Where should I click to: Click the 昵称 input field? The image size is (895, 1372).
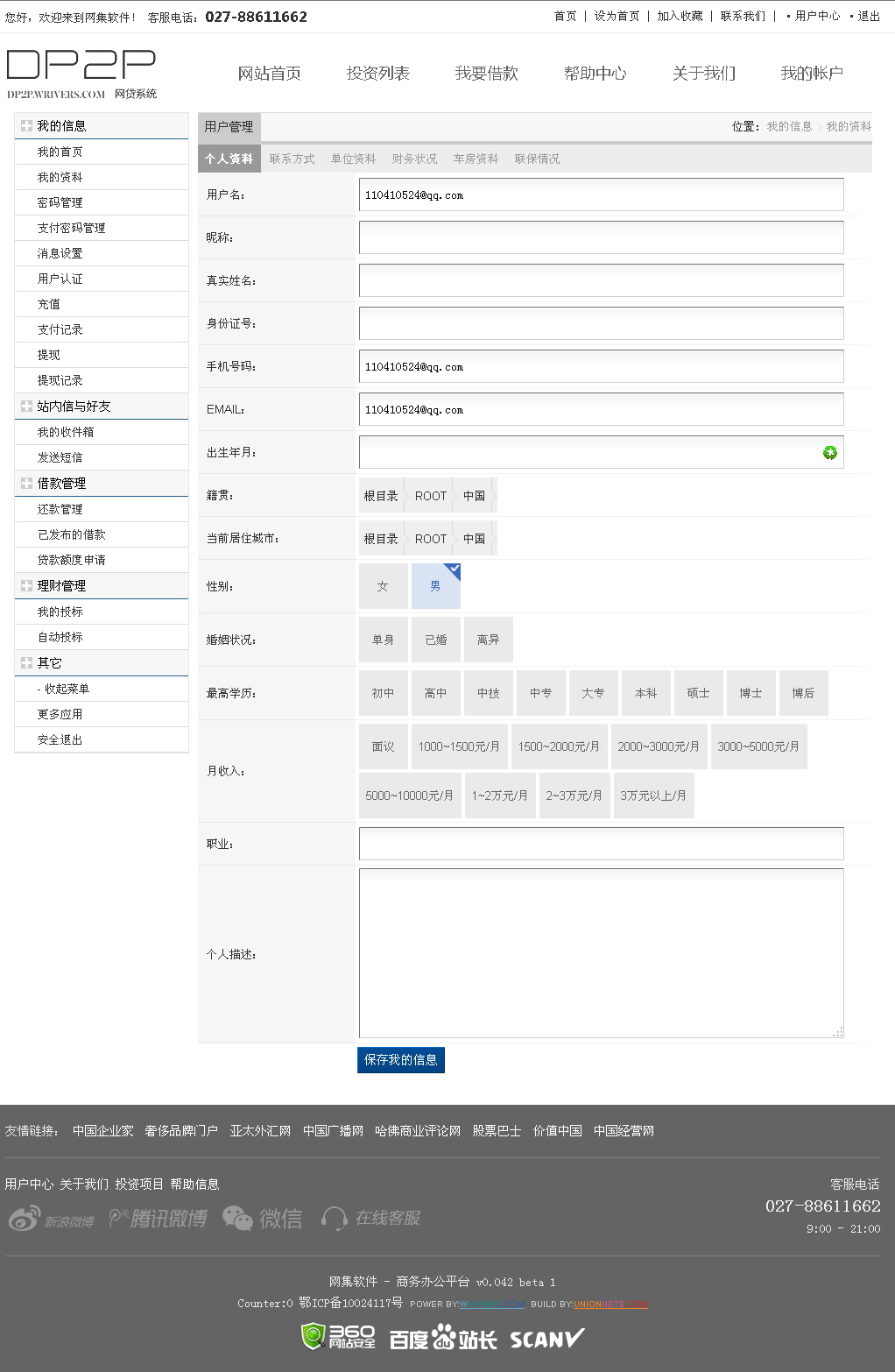click(x=601, y=237)
